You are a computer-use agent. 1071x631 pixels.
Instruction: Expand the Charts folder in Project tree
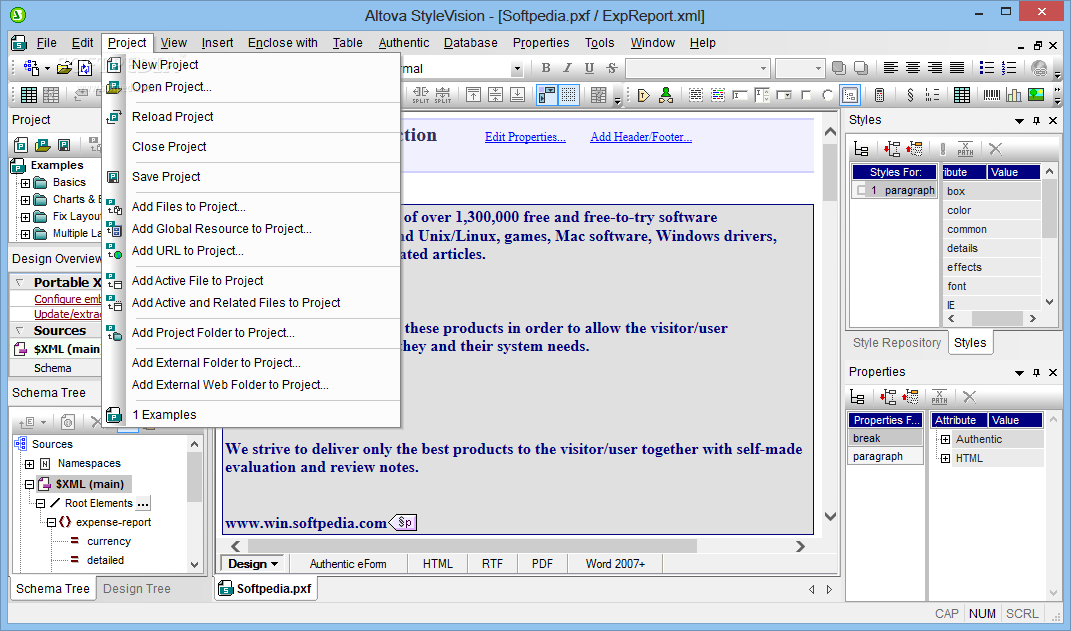pos(25,200)
